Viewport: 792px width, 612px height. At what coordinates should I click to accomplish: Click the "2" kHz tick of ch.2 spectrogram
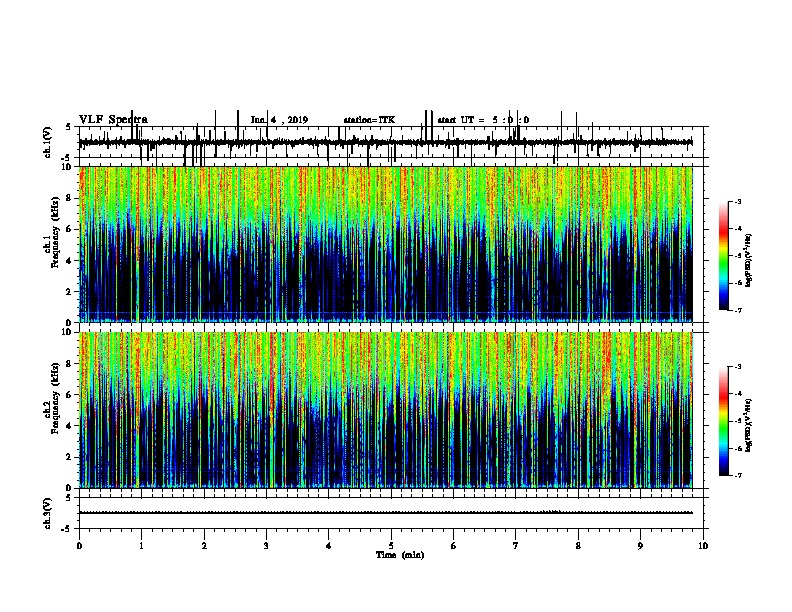(70, 457)
